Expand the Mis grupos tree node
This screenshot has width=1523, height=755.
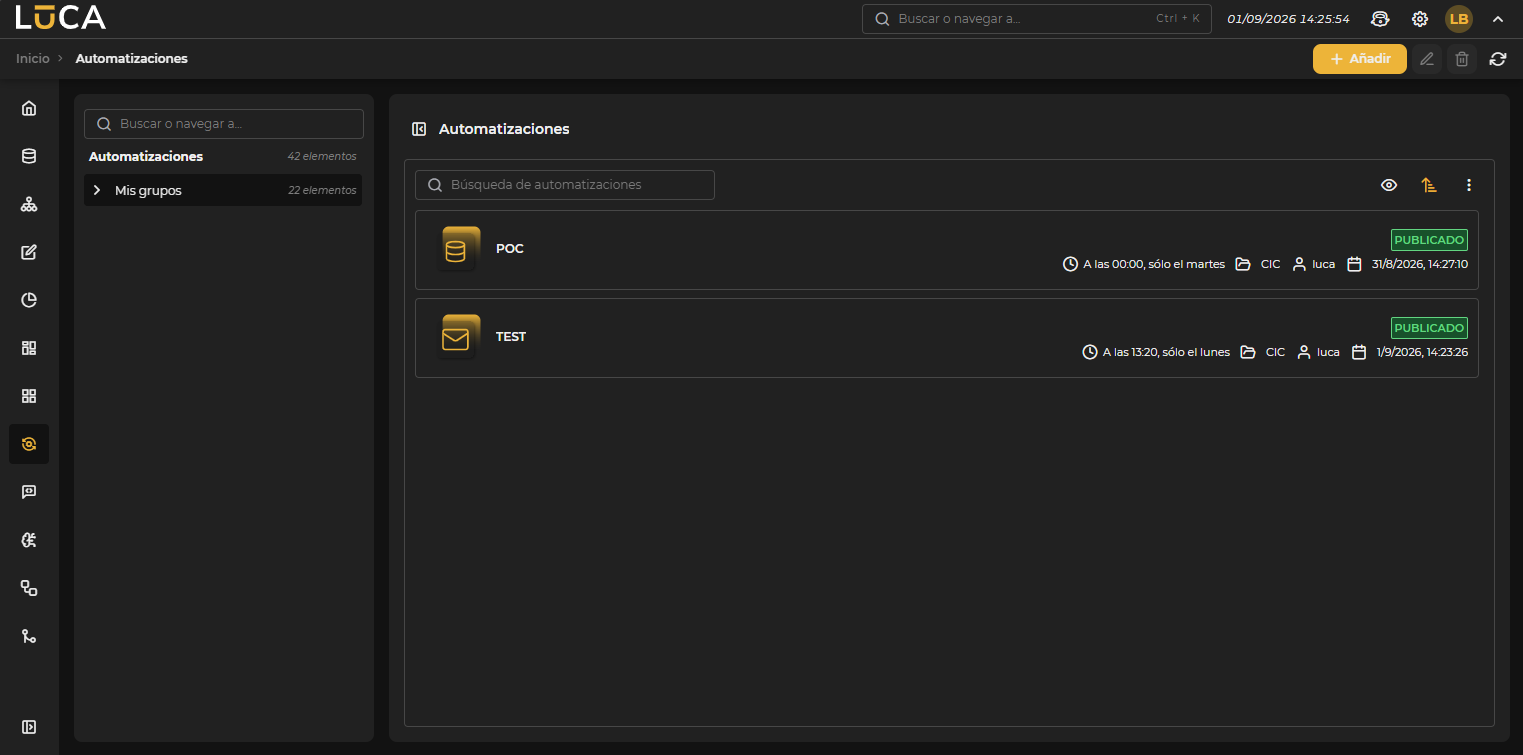(97, 190)
